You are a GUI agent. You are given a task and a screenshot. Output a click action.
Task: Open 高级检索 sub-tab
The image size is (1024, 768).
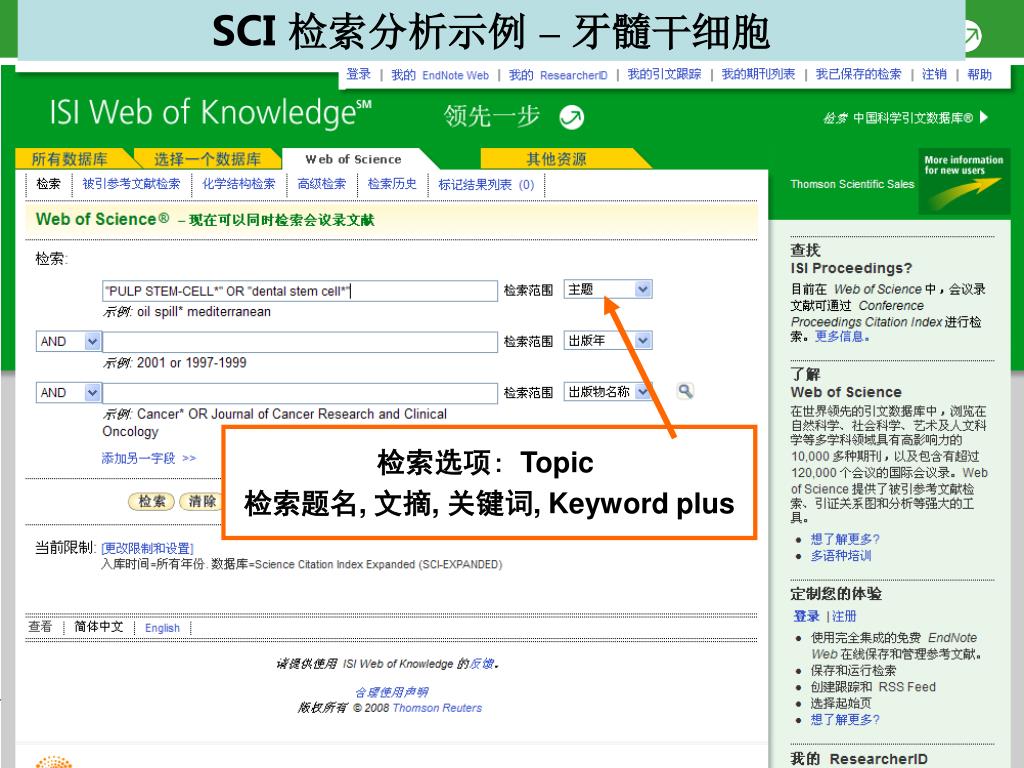(322, 184)
